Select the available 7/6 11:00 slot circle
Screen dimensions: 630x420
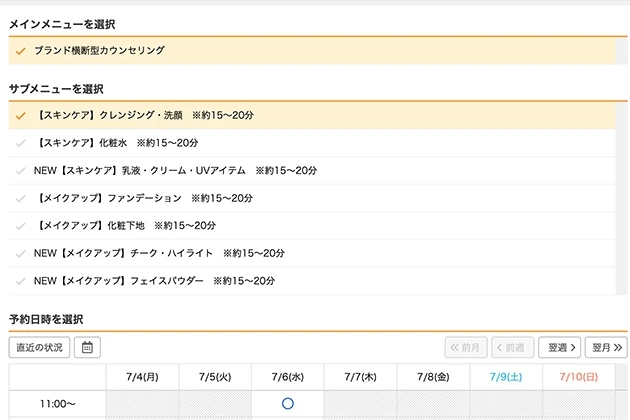pos(288,404)
